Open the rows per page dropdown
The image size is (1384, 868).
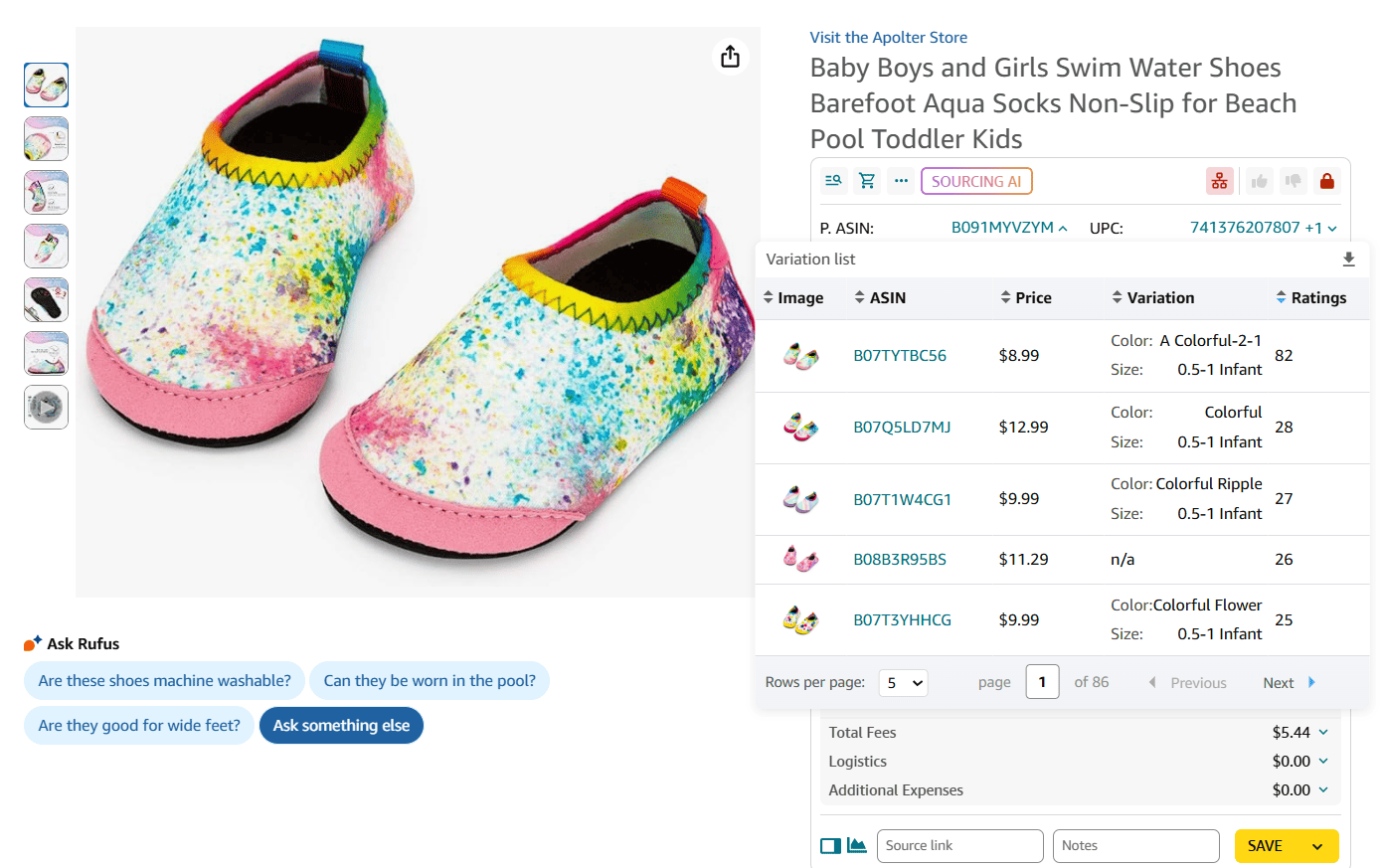coord(904,683)
